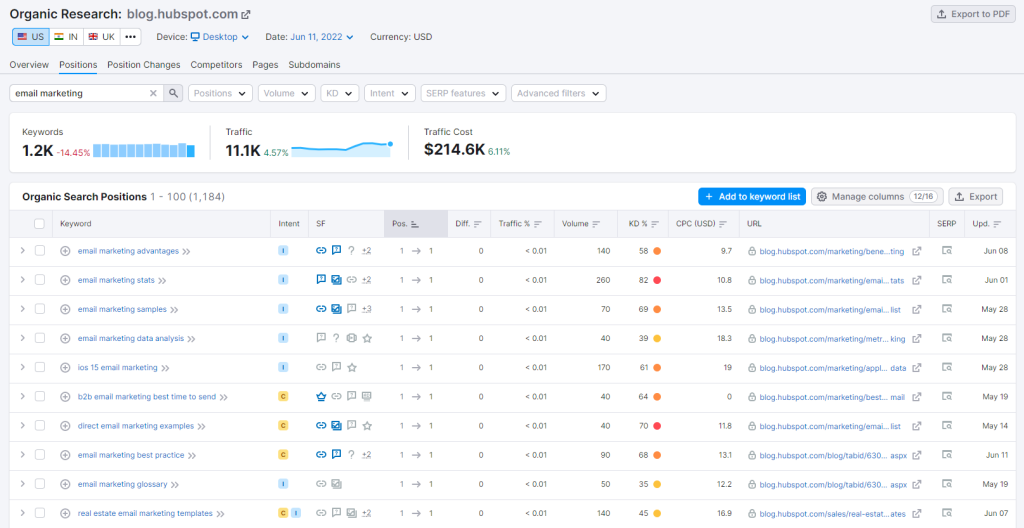
Task: Open the Advanced filters dropdown
Action: tap(558, 93)
